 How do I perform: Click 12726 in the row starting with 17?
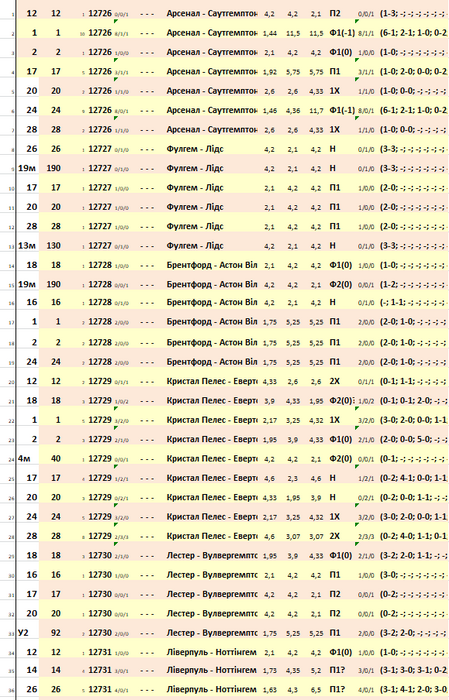pyautogui.click(x=100, y=71)
